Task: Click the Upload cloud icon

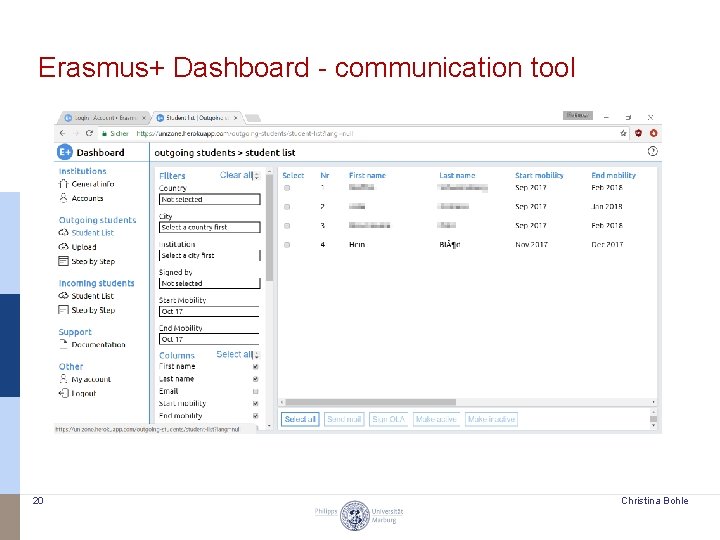Action: click(63, 247)
